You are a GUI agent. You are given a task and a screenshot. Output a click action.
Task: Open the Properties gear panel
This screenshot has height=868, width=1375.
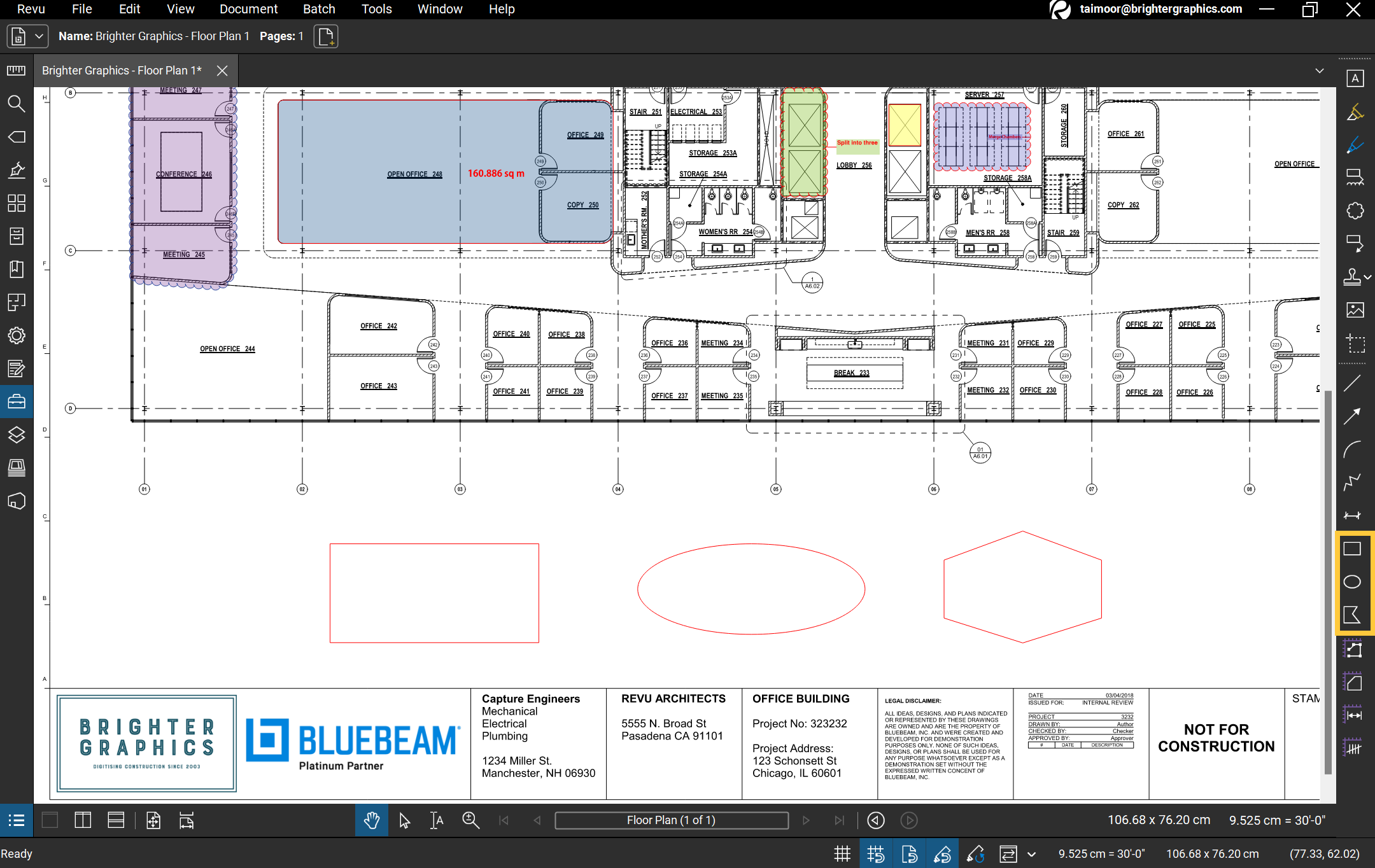coord(17,335)
